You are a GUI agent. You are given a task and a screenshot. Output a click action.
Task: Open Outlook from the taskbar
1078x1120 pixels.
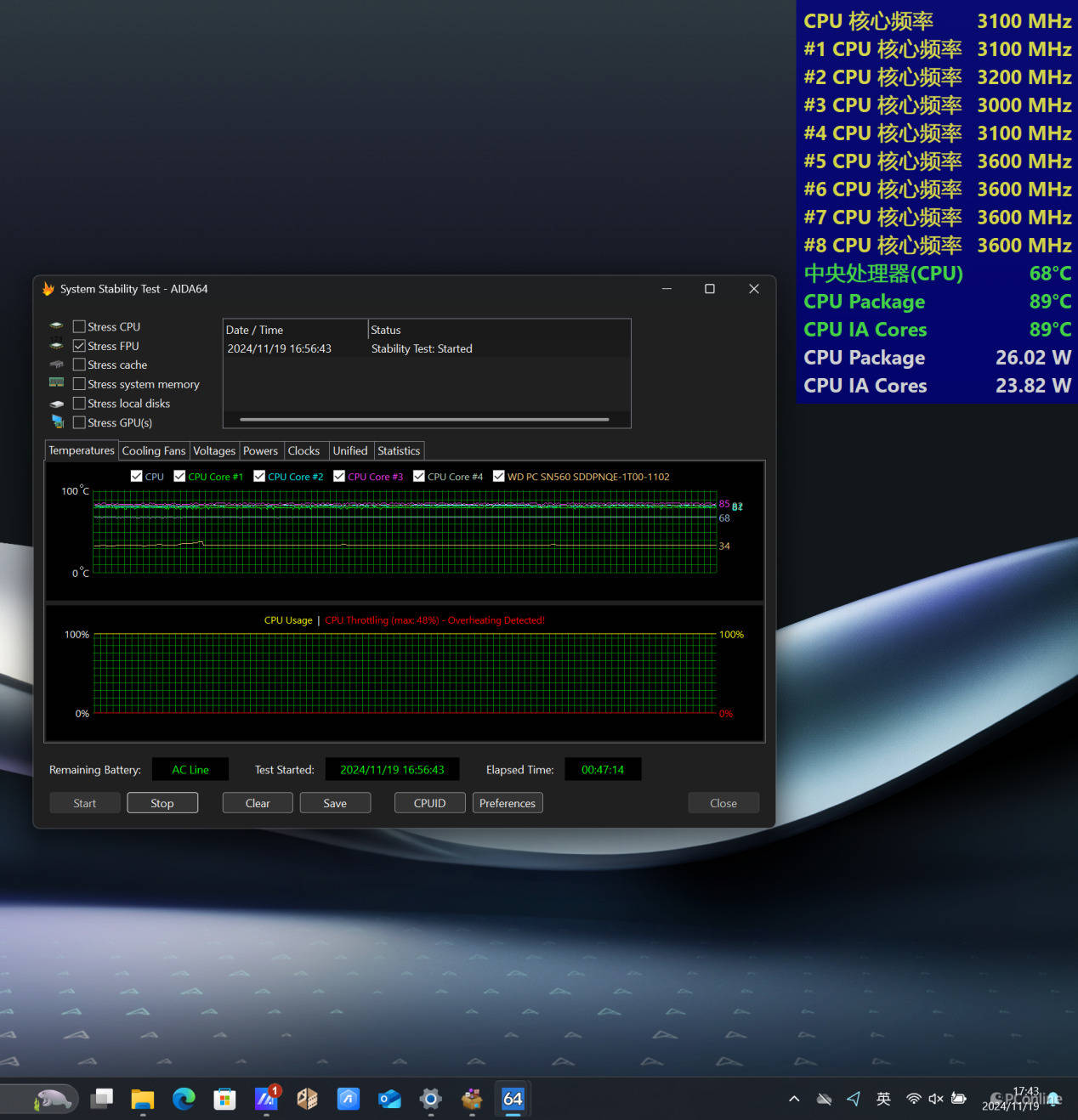(389, 1099)
